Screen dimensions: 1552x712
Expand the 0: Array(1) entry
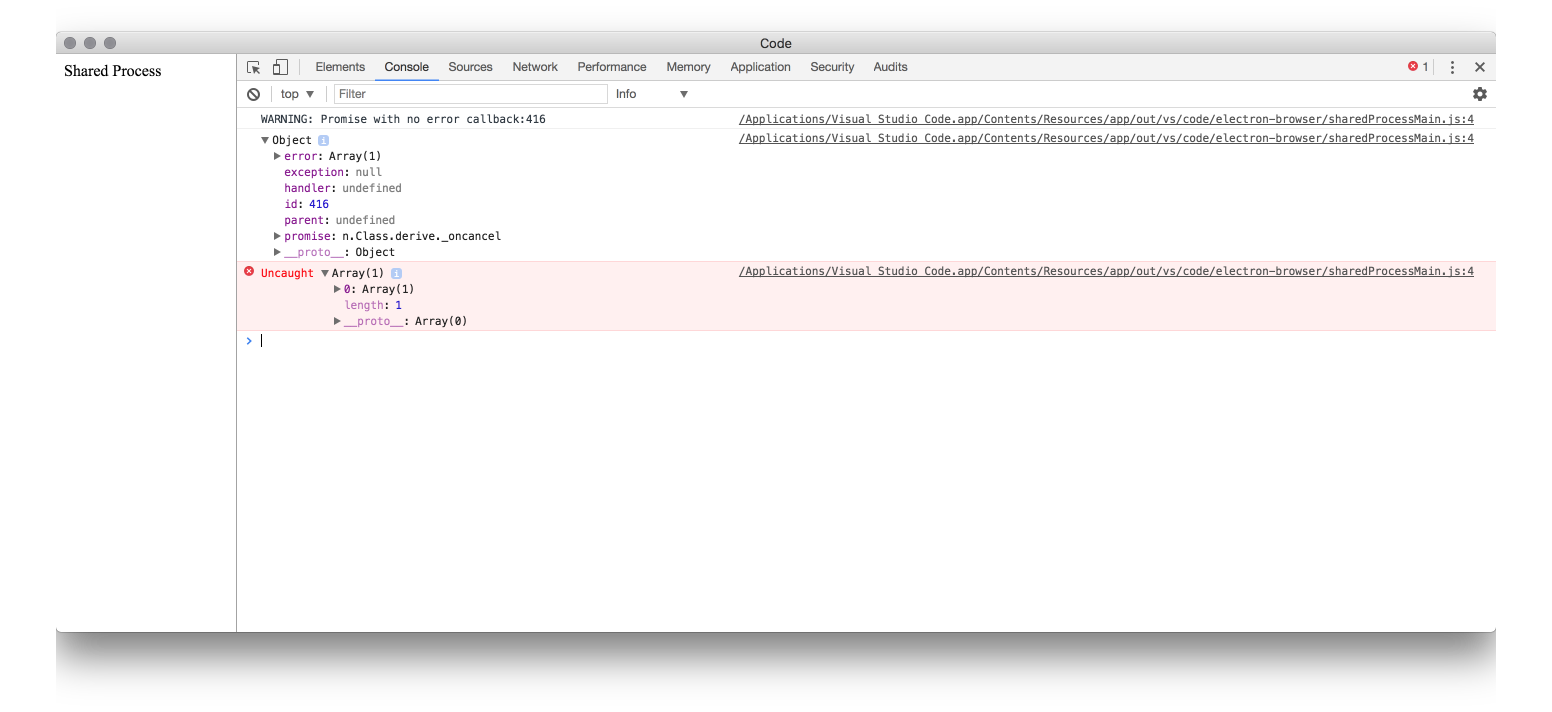pos(337,288)
